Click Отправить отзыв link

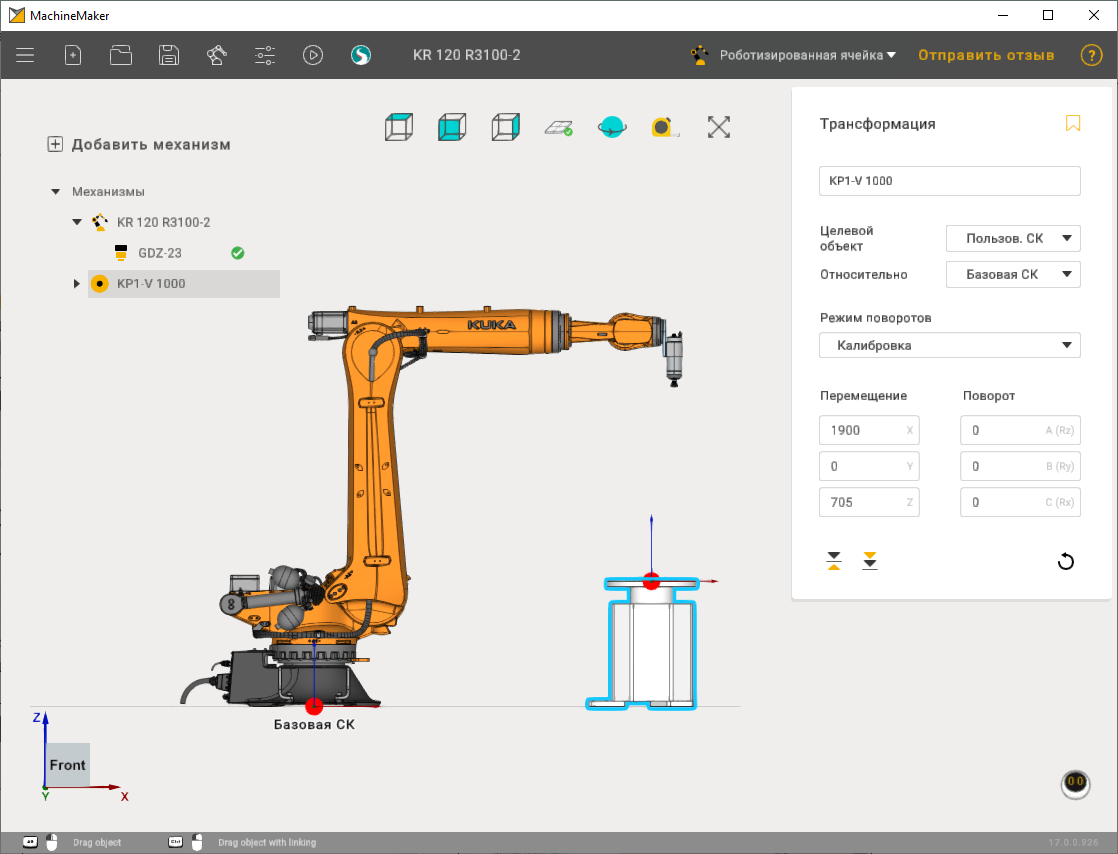click(x=986, y=56)
